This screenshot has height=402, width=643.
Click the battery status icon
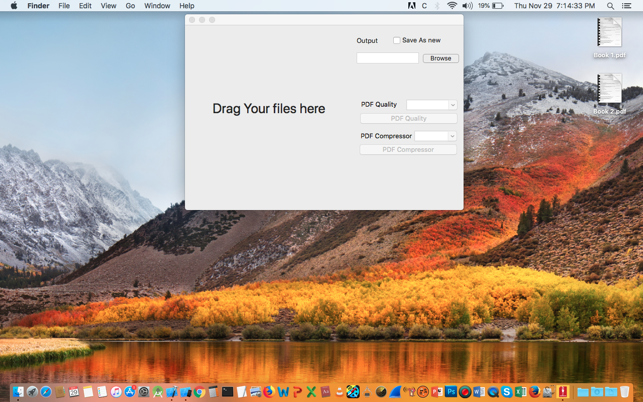pyautogui.click(x=498, y=6)
